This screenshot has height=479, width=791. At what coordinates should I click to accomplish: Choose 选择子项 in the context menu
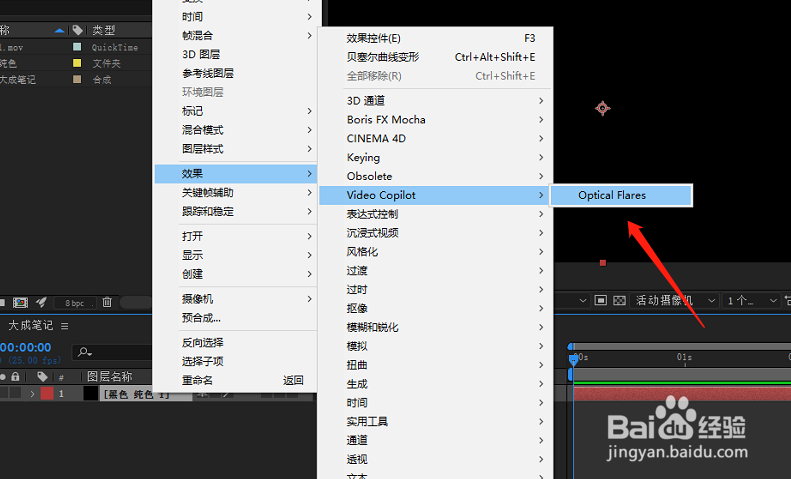click(236, 362)
